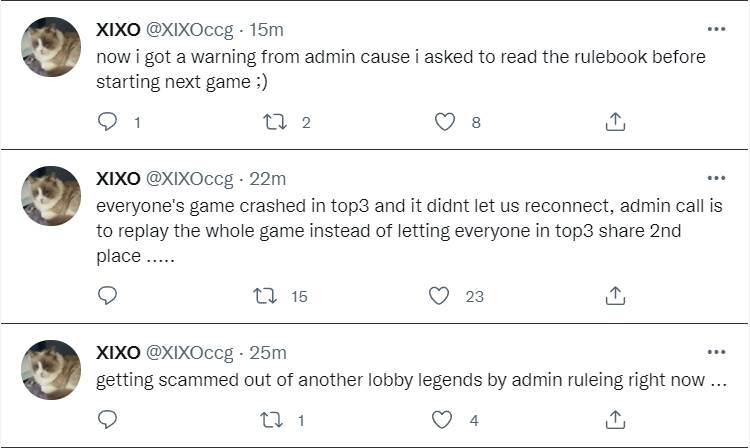Retweet the getting scammed tweet
Image resolution: width=750 pixels, height=448 pixels.
tap(273, 420)
